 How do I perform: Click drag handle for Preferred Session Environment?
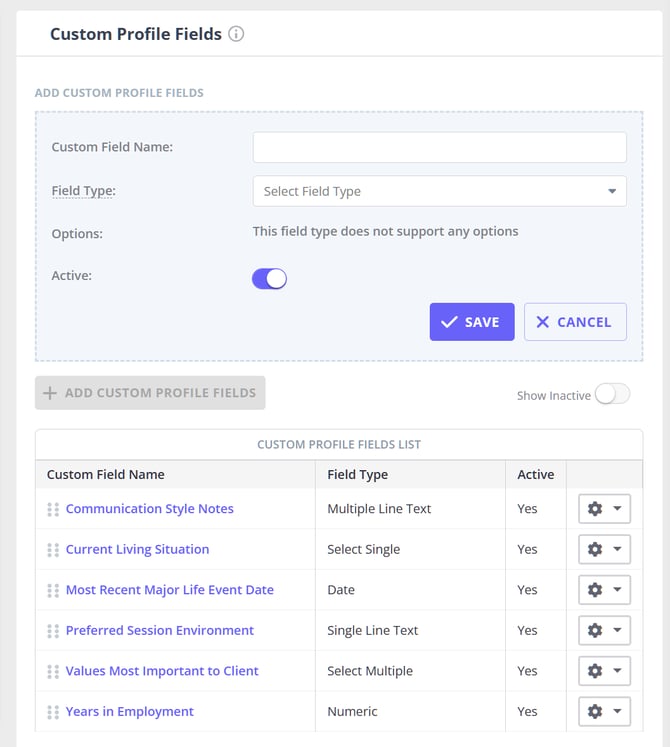(53, 631)
